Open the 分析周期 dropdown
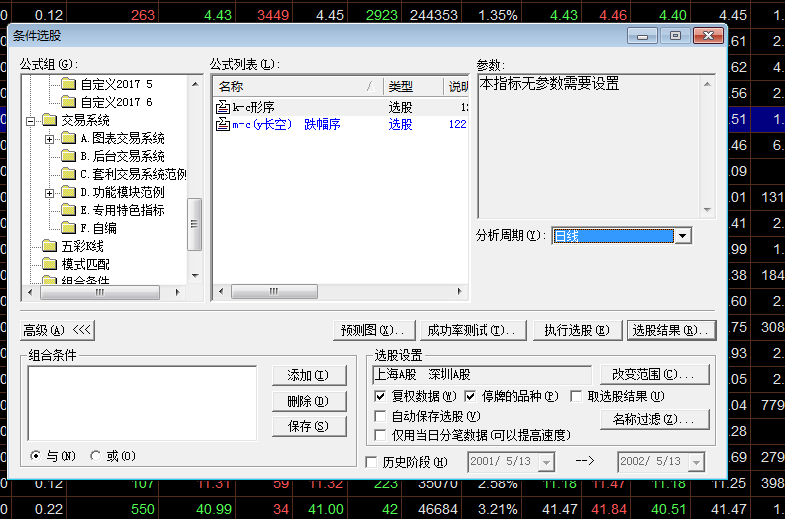This screenshot has width=785, height=519. click(683, 235)
